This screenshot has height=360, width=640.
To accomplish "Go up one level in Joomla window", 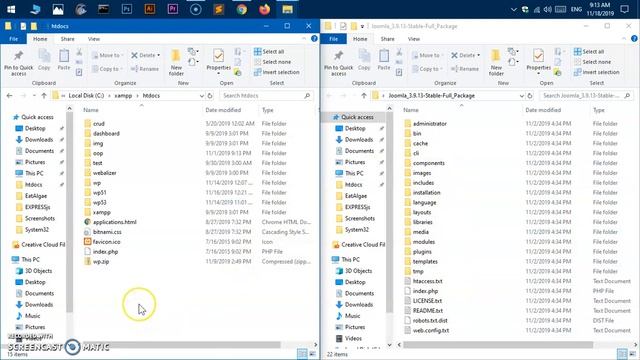I will (364, 96).
